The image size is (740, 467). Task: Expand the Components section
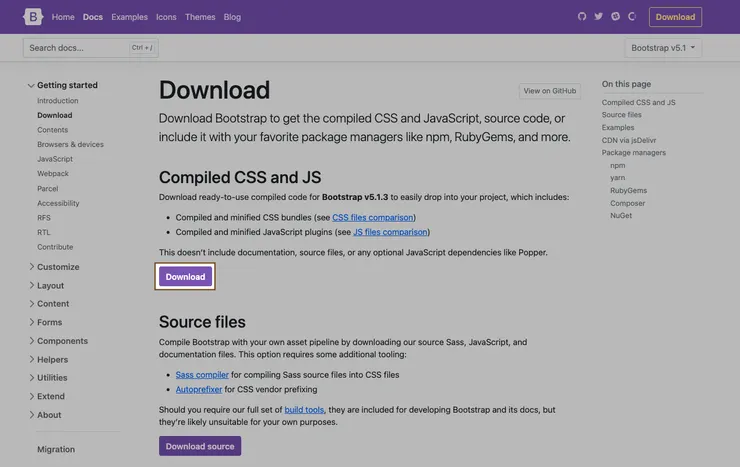pos(58,341)
